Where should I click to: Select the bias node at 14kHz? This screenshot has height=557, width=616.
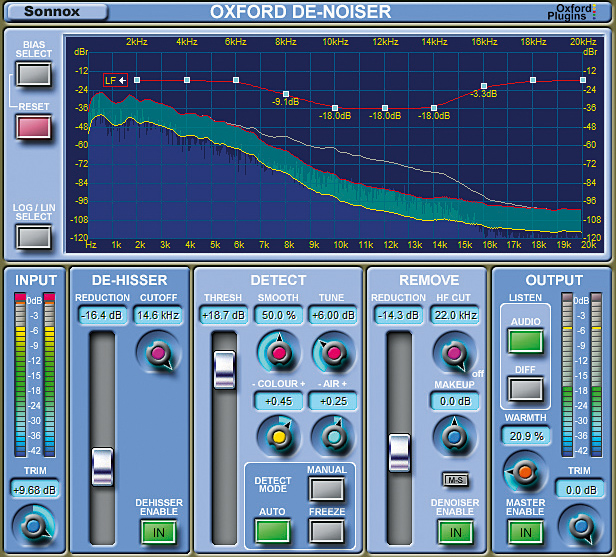434,108
